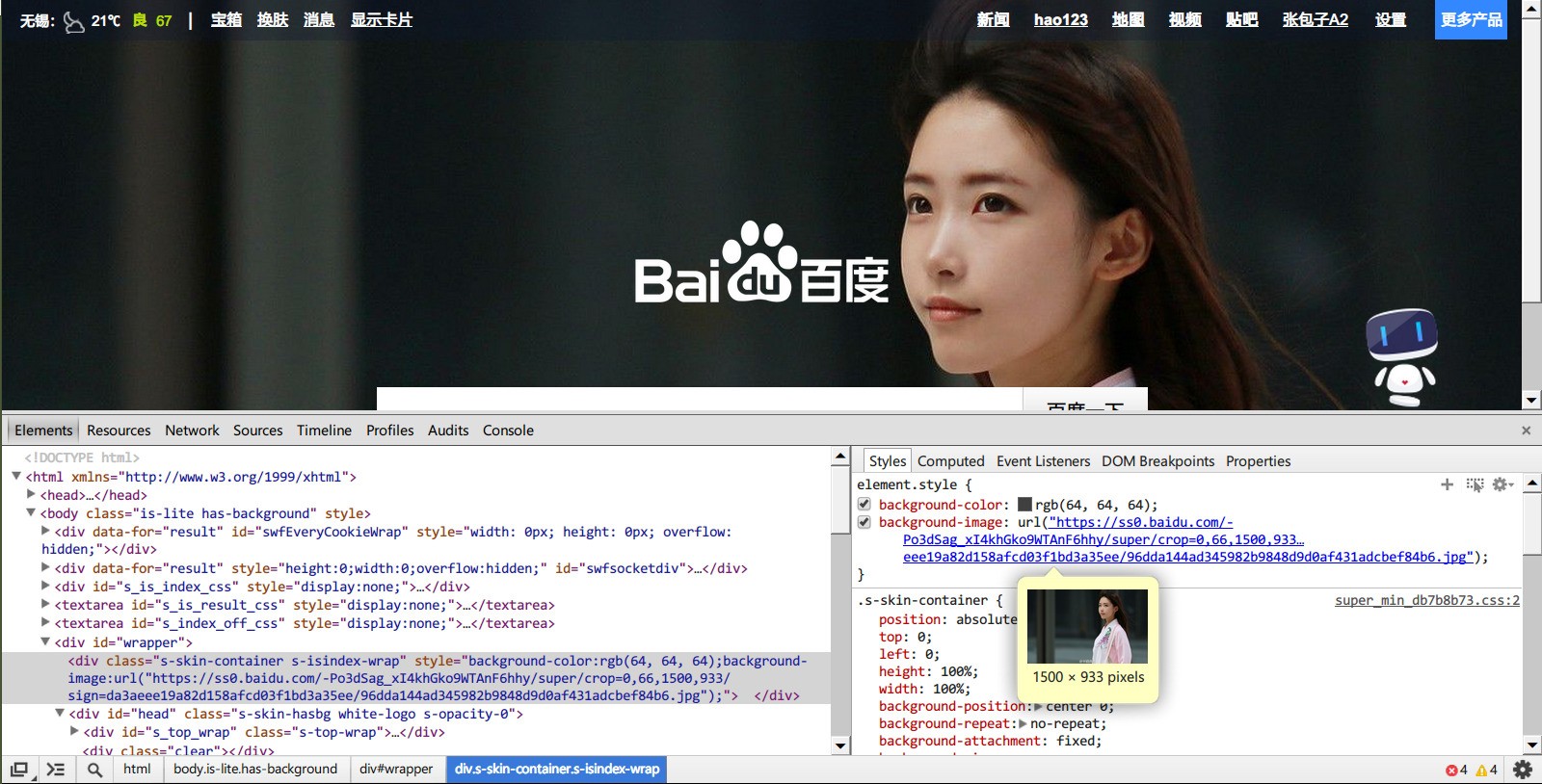
Task: Open the Audits tab
Action: pyautogui.click(x=448, y=431)
